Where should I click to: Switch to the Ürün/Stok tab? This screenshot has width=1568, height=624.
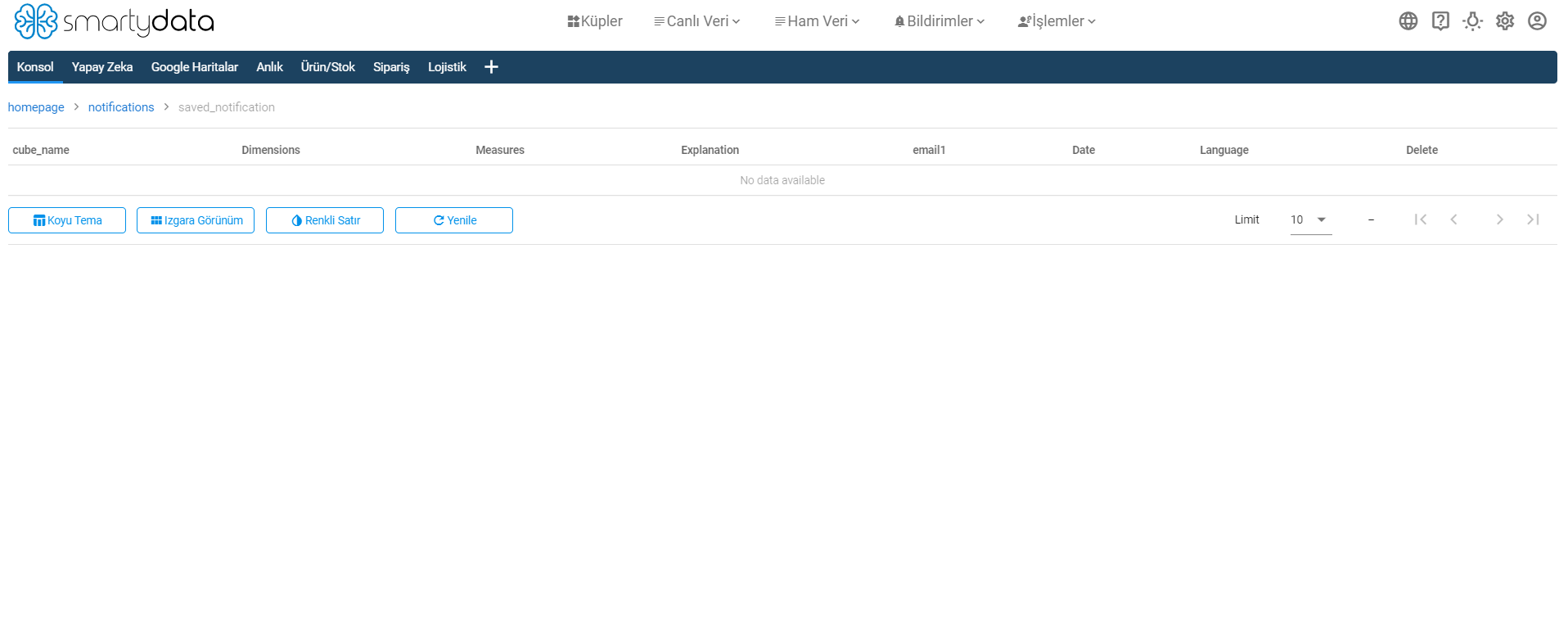[328, 67]
